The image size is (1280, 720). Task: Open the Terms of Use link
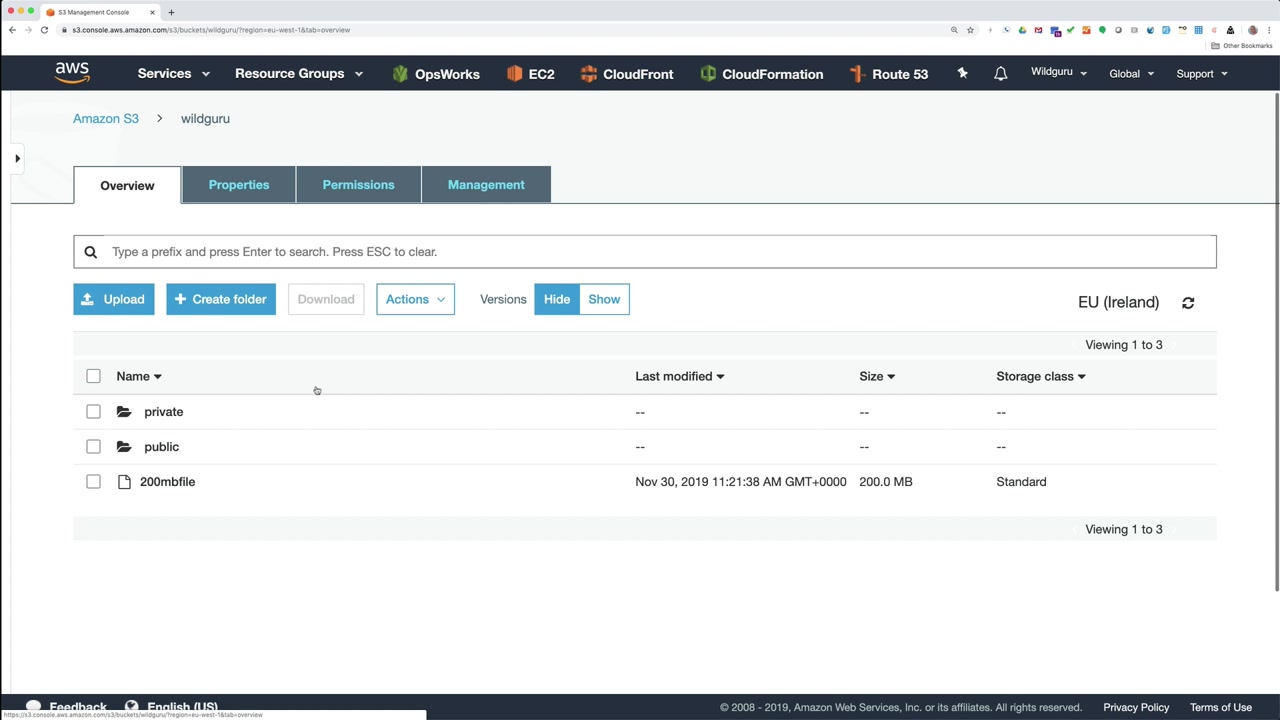(x=1221, y=707)
